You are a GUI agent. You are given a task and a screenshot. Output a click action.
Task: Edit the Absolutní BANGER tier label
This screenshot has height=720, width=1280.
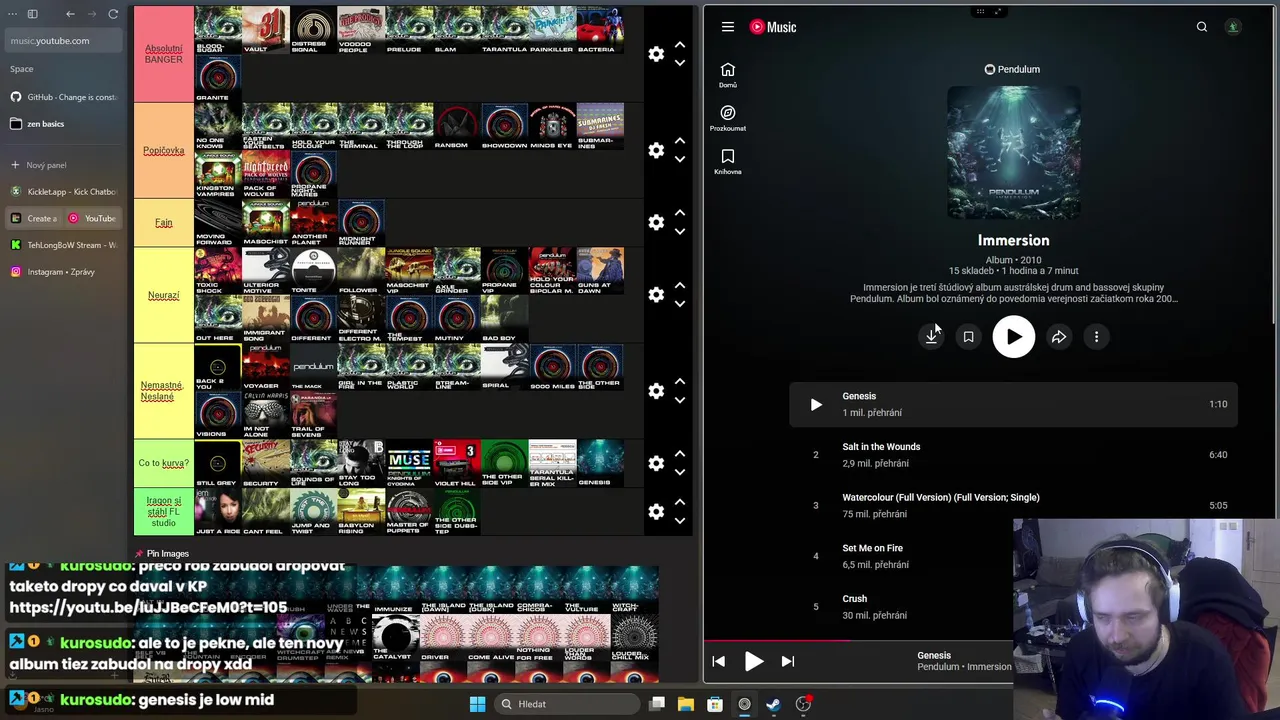pos(163,54)
